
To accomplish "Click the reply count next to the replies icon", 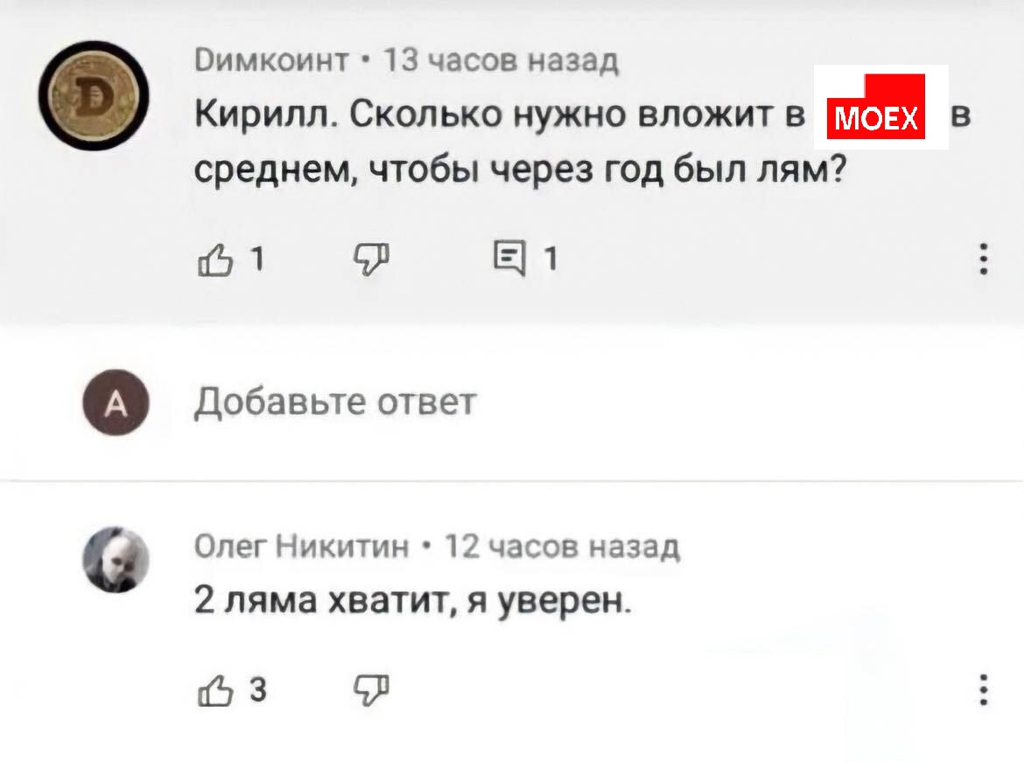I will (550, 260).
